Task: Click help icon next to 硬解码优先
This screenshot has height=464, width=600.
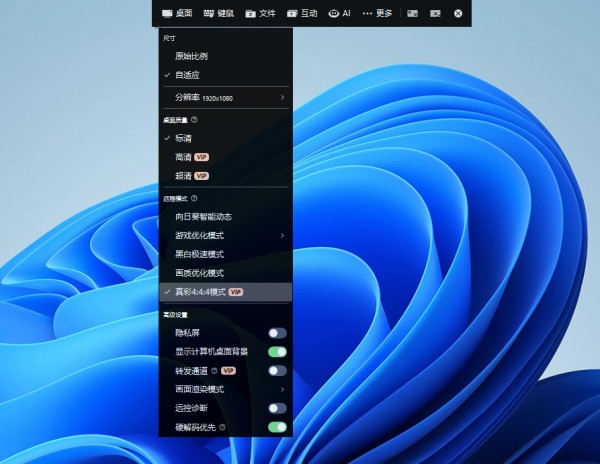Action: (222, 427)
